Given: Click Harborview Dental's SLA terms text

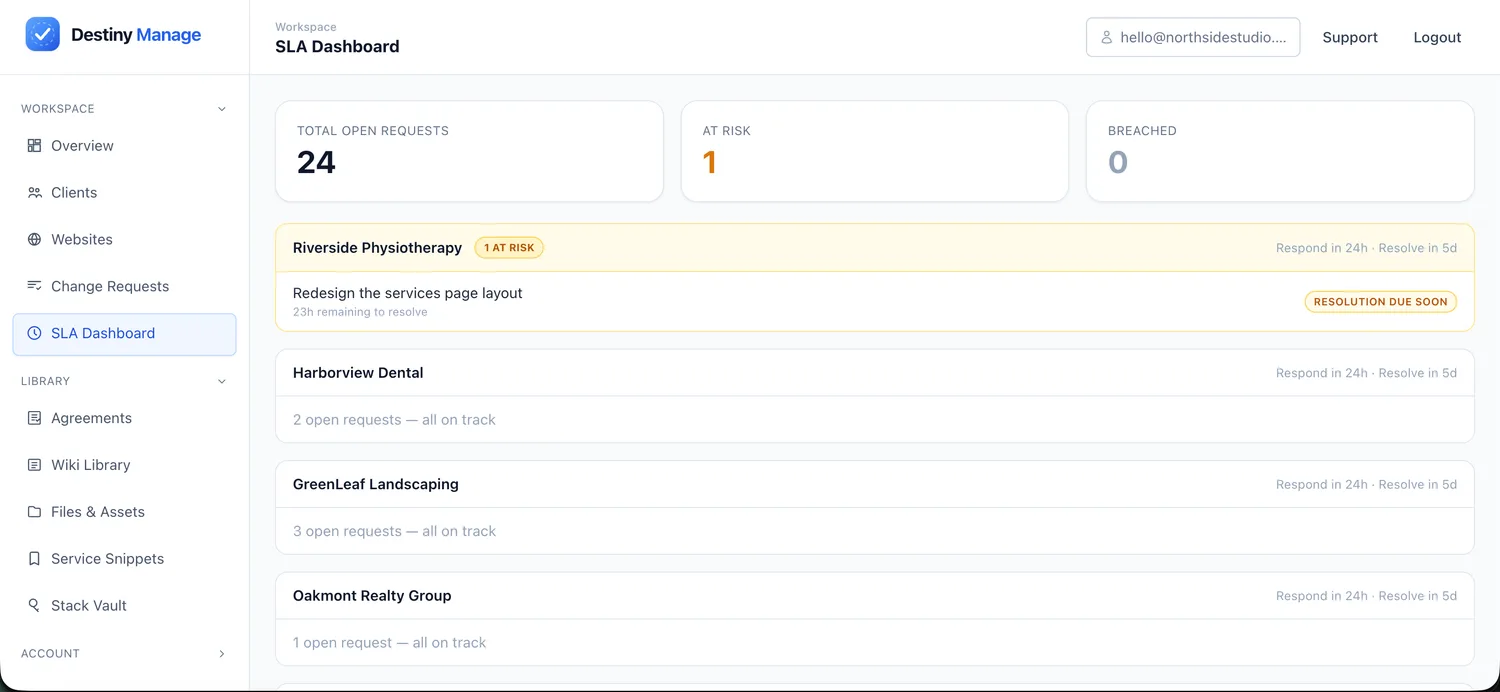Looking at the screenshot, I should 1366,373.
